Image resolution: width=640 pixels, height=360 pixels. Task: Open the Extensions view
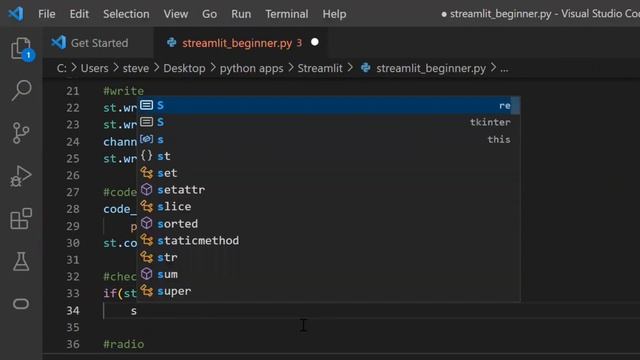point(21,219)
